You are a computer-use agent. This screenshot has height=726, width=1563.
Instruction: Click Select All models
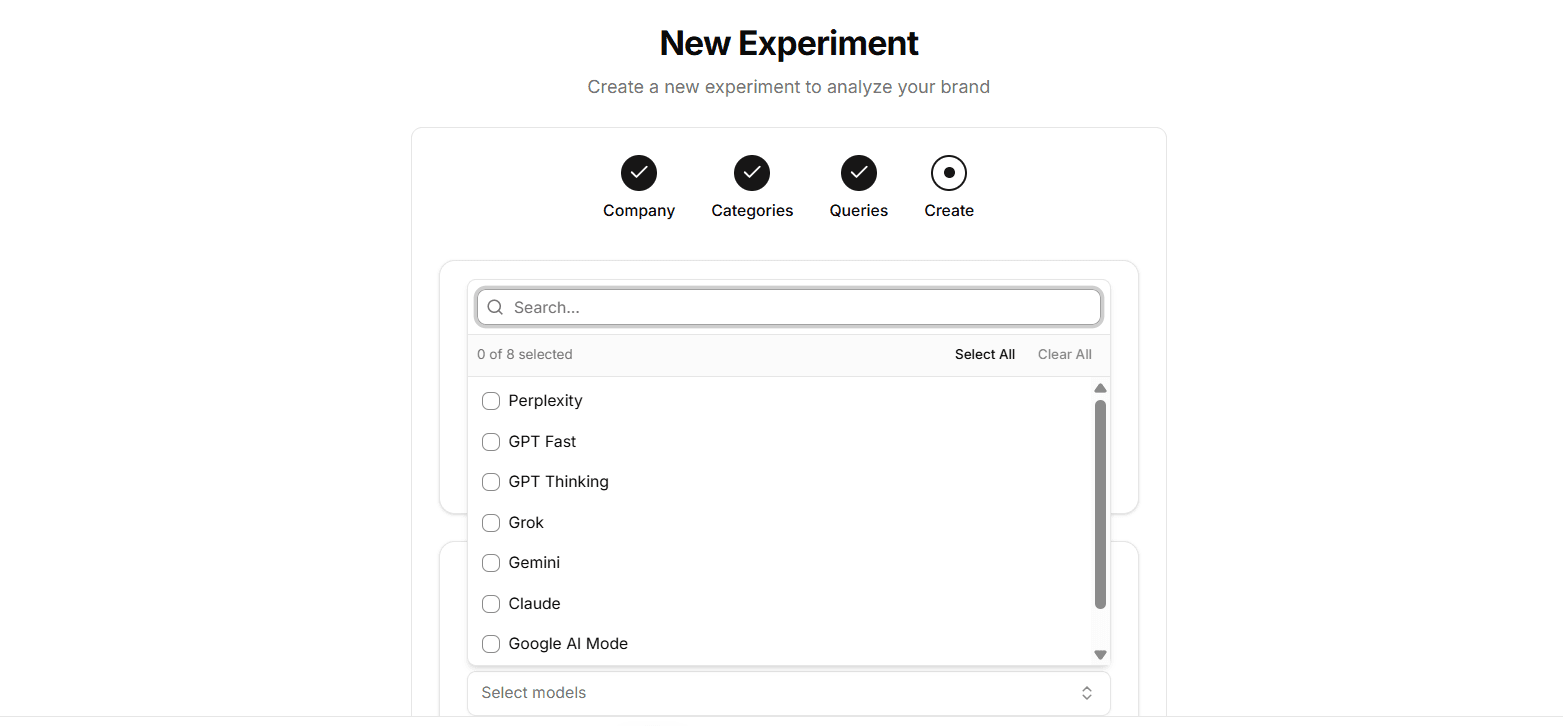coord(985,354)
